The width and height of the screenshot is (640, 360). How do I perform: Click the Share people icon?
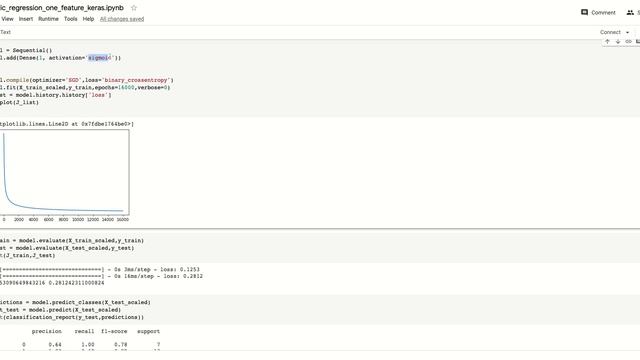click(630, 13)
